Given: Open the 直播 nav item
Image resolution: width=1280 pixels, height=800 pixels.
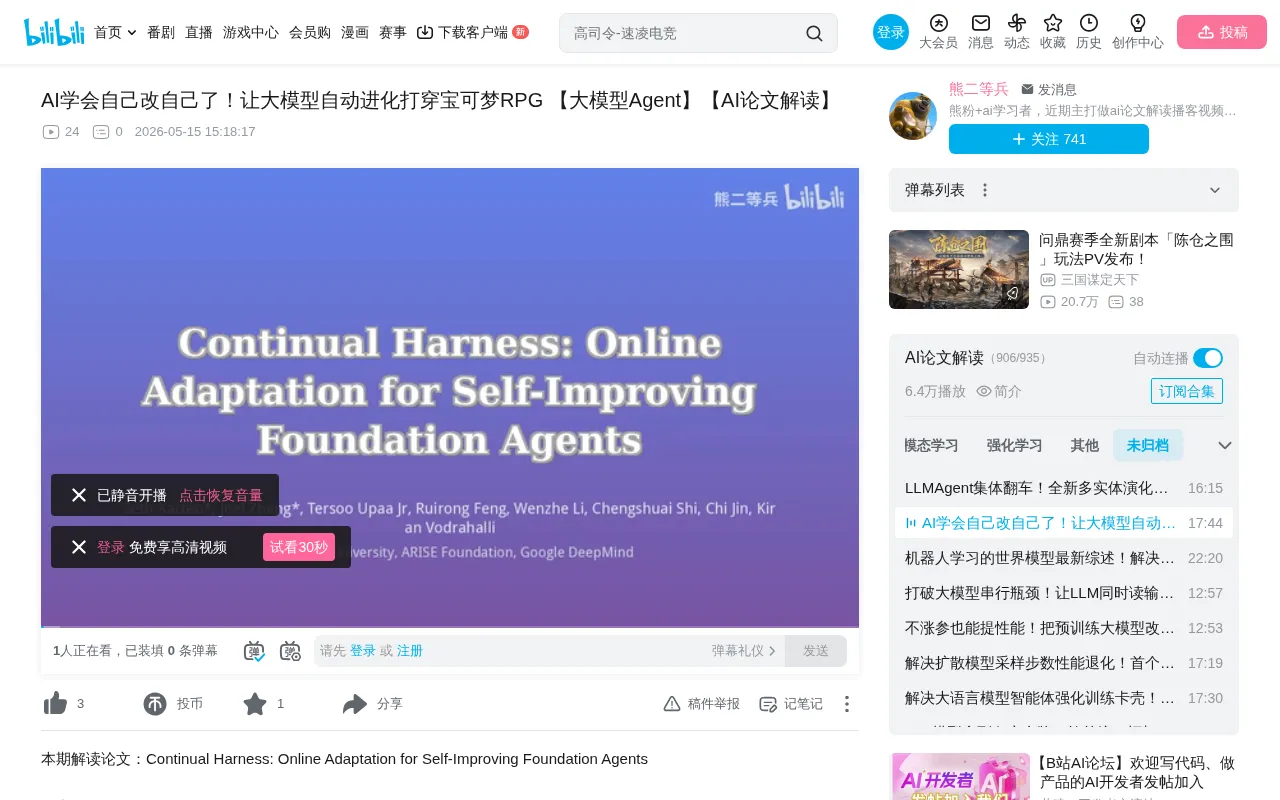Looking at the screenshot, I should [199, 32].
